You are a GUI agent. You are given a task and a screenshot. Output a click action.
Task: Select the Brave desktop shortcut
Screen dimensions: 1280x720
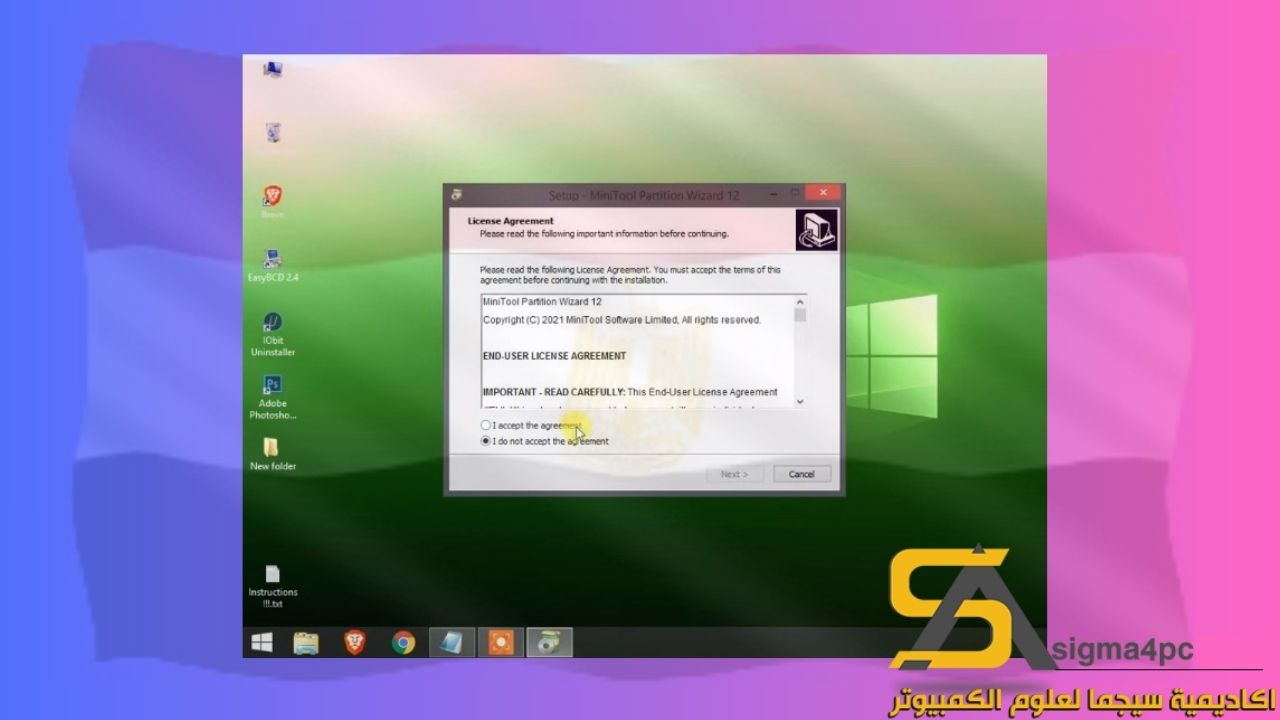click(272, 201)
